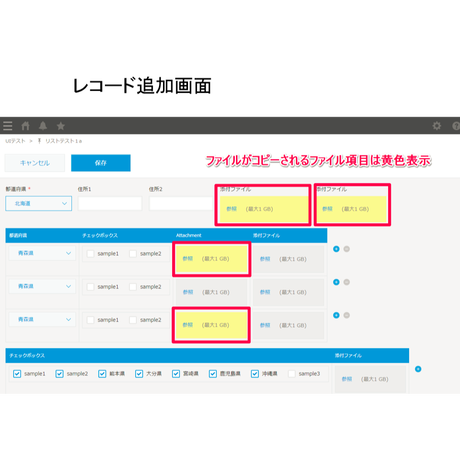
Task: Click 参照 in the third row's Attachment cell
Action: (x=188, y=325)
